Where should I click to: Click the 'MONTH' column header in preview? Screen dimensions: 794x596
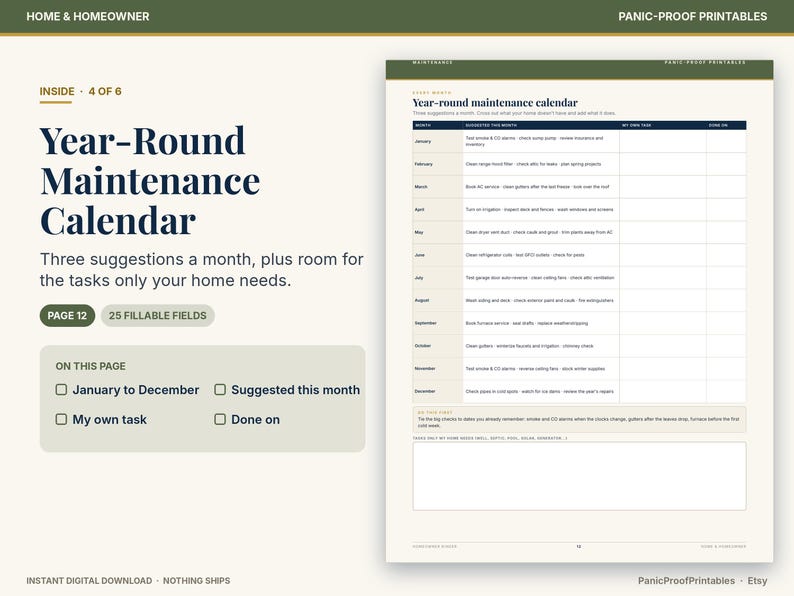(x=423, y=125)
